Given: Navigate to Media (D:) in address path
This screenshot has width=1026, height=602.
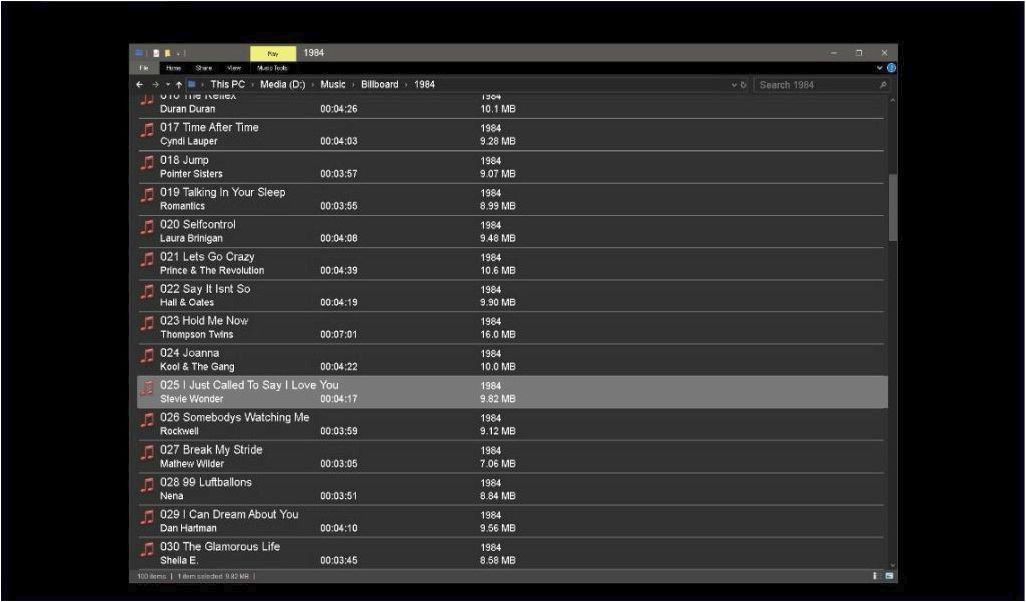Looking at the screenshot, I should (x=282, y=85).
